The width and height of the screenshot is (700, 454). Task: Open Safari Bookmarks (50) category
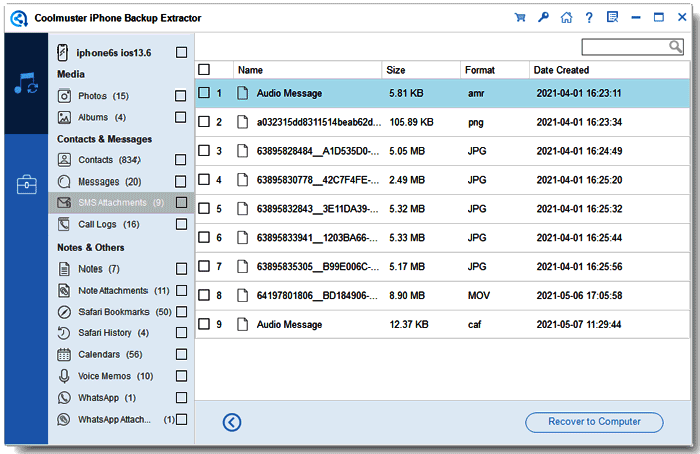point(125,312)
